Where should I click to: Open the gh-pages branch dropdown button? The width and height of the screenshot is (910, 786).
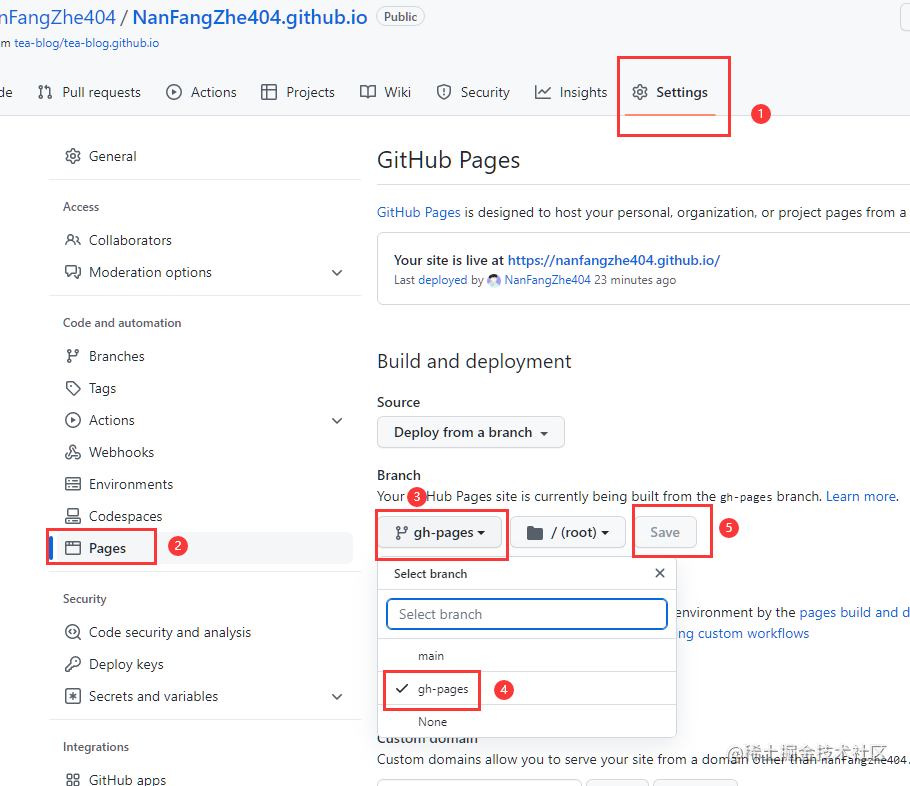(440, 532)
